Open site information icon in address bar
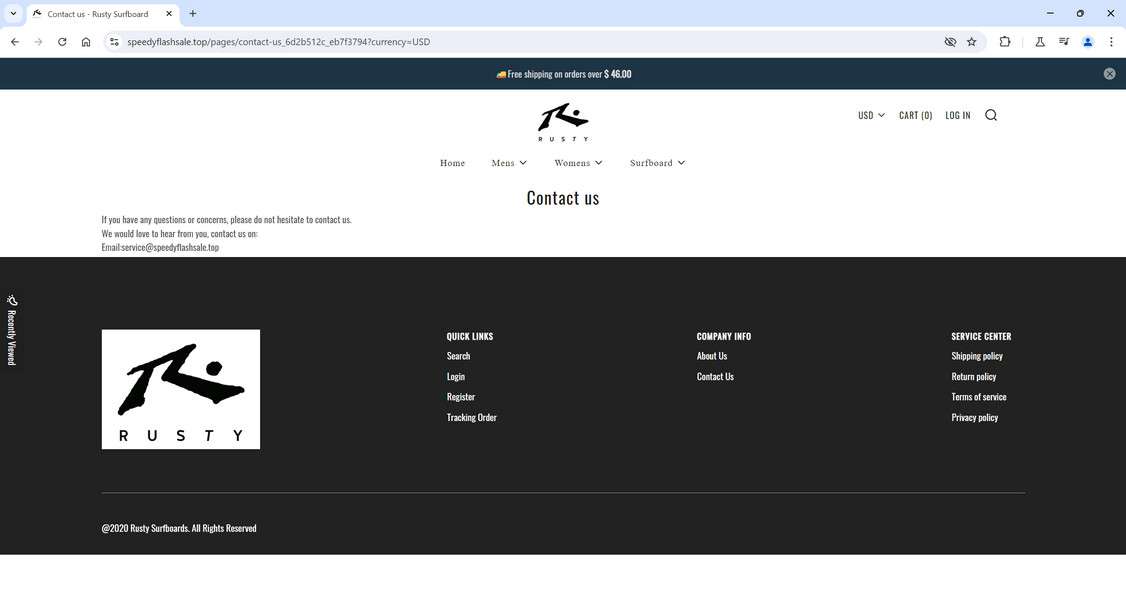 113,42
